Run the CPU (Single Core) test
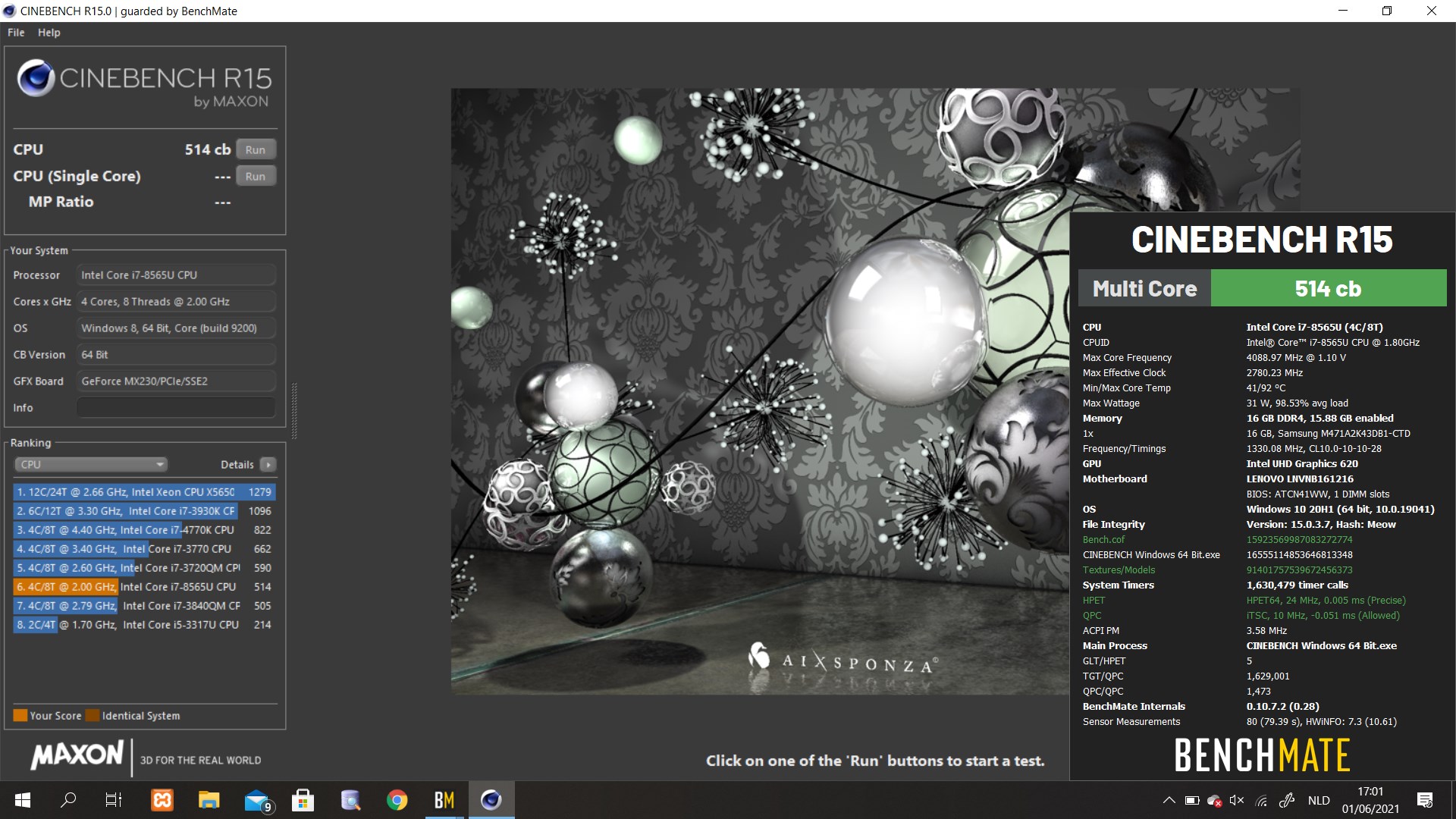 point(256,176)
